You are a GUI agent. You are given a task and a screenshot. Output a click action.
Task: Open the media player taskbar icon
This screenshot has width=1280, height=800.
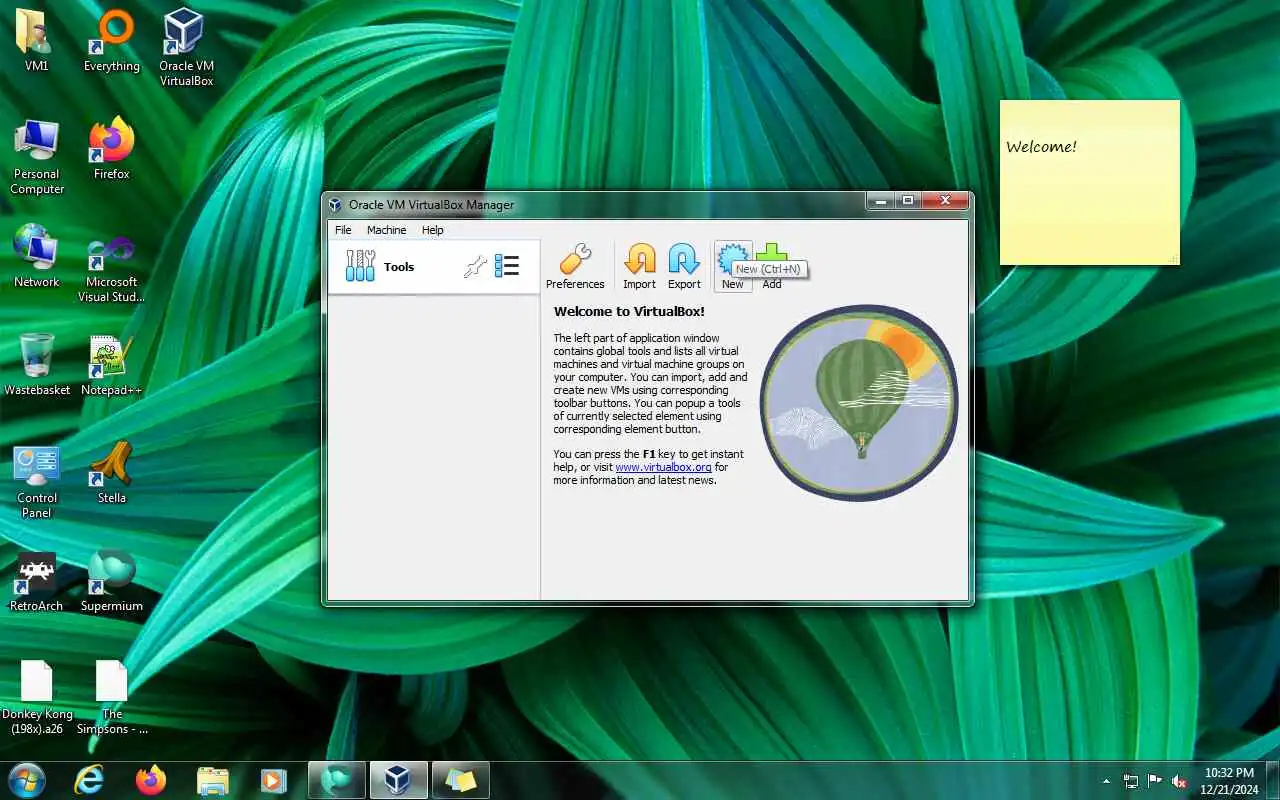273,780
